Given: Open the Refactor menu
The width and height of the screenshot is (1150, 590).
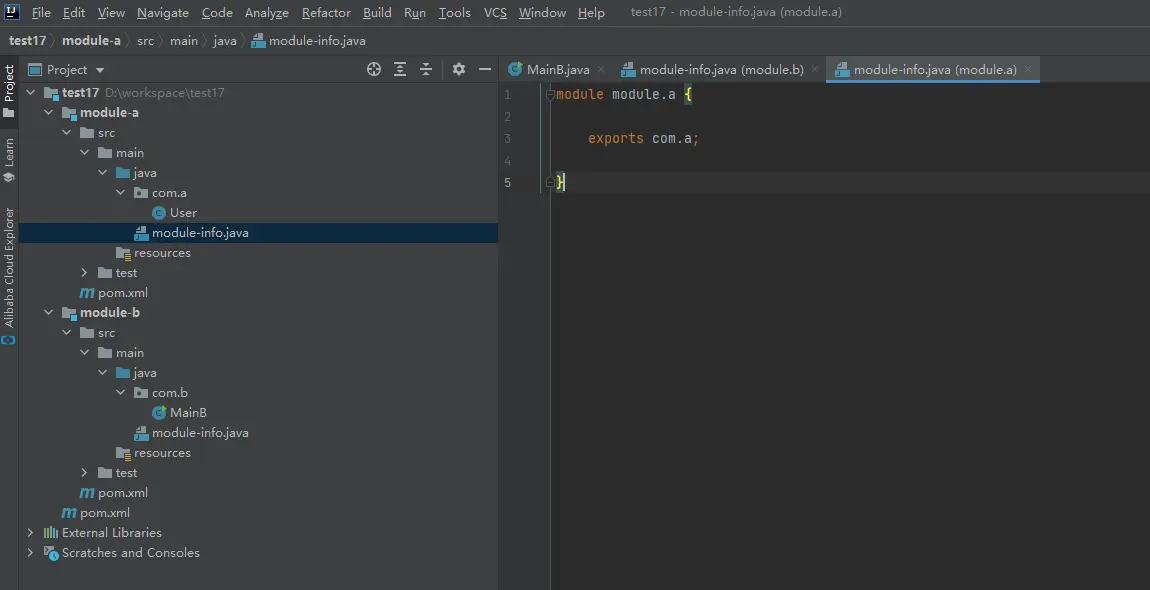Looking at the screenshot, I should click(x=326, y=13).
